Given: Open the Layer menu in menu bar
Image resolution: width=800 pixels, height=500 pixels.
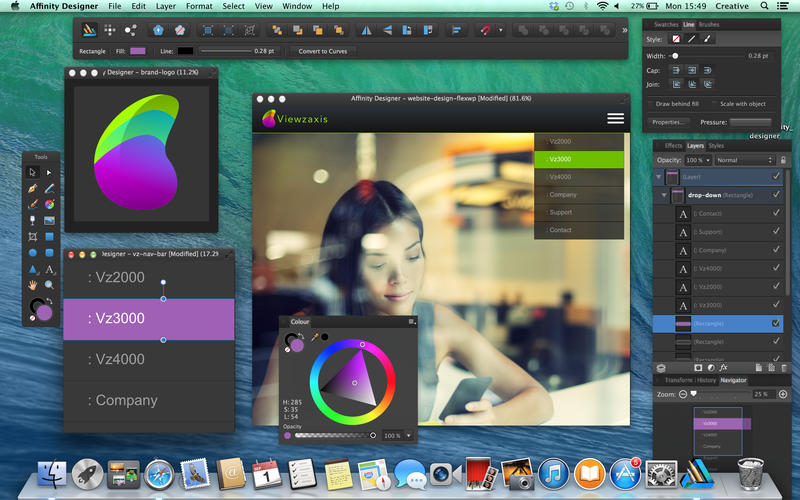Looking at the screenshot, I should 165,6.
